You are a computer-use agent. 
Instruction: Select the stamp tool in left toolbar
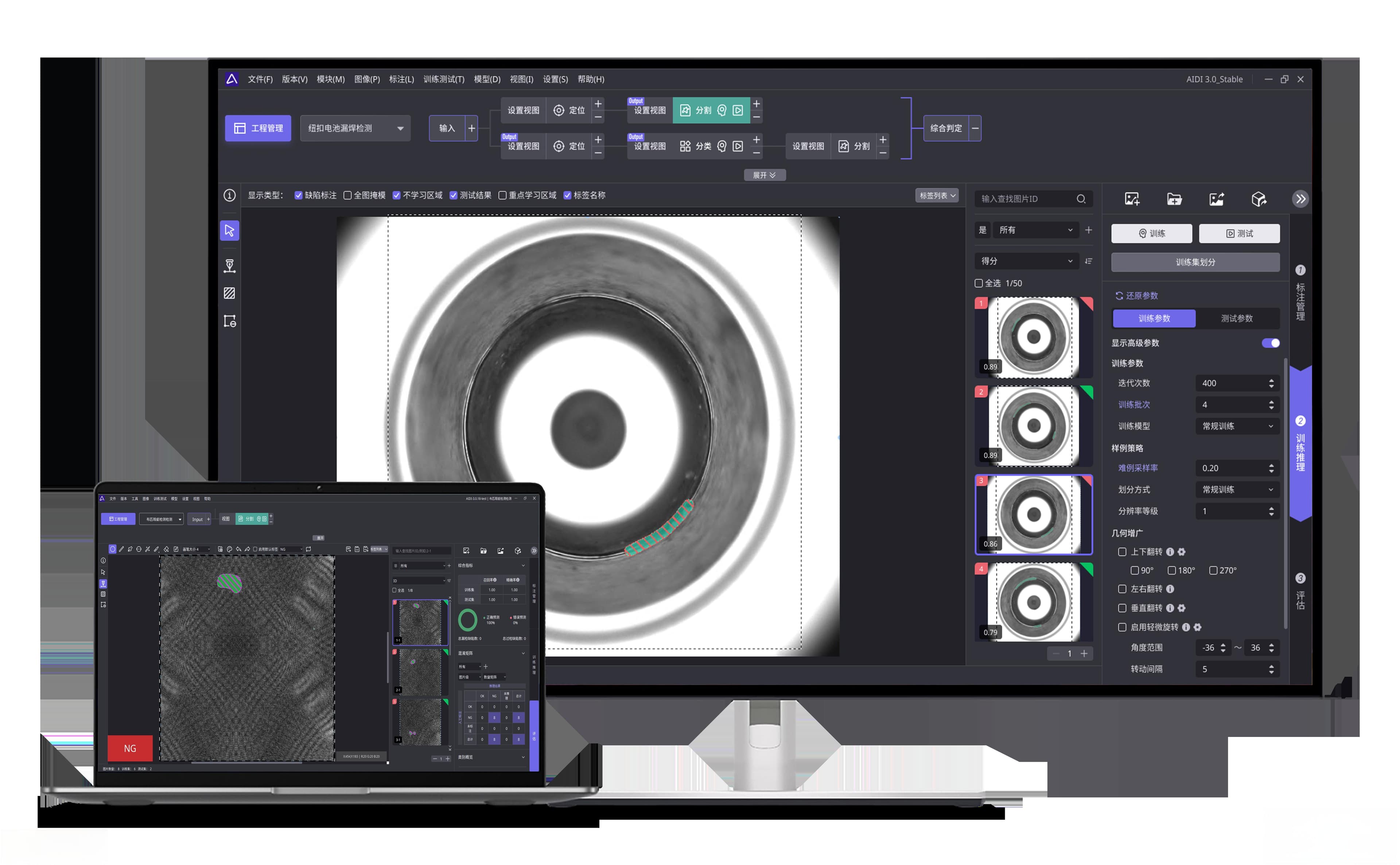229,266
